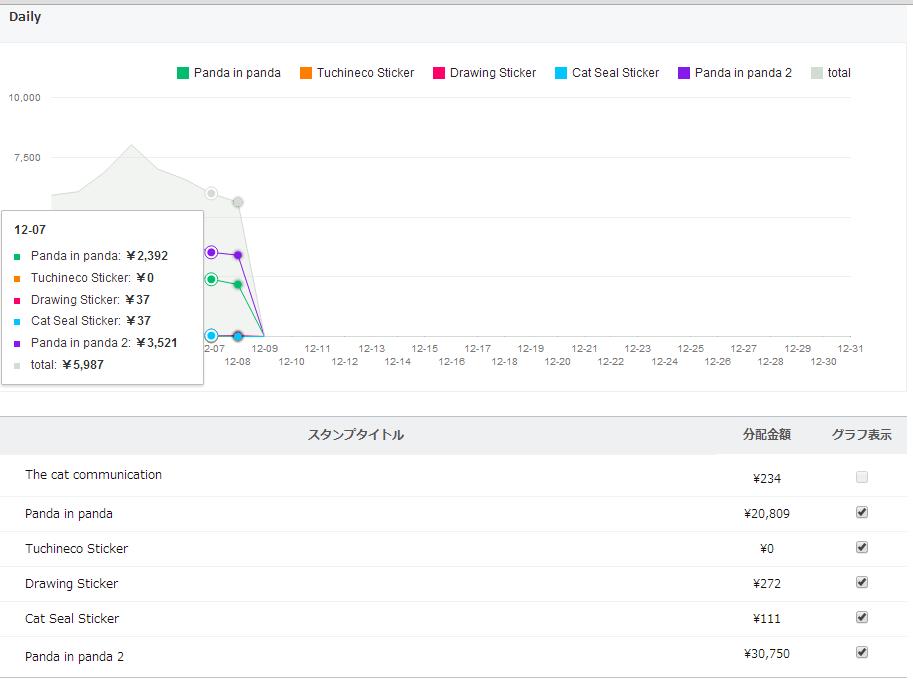Select Drawing Sticker table row title
Viewport: 913px width, 685px height.
72,584
